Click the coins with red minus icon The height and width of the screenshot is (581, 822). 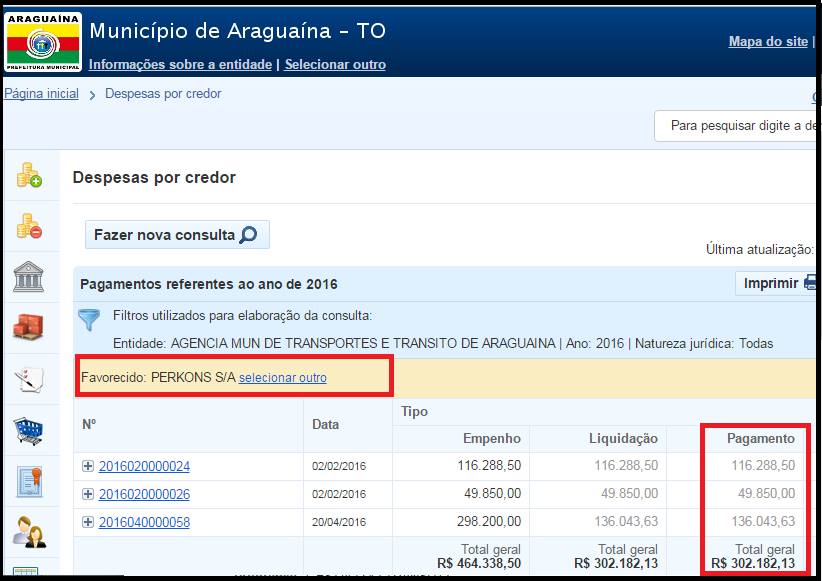click(x=29, y=226)
